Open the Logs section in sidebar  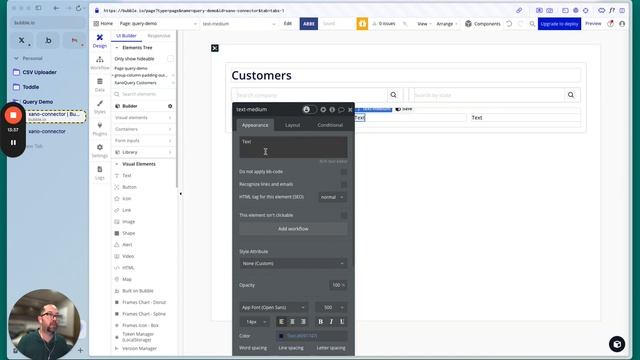tap(100, 173)
